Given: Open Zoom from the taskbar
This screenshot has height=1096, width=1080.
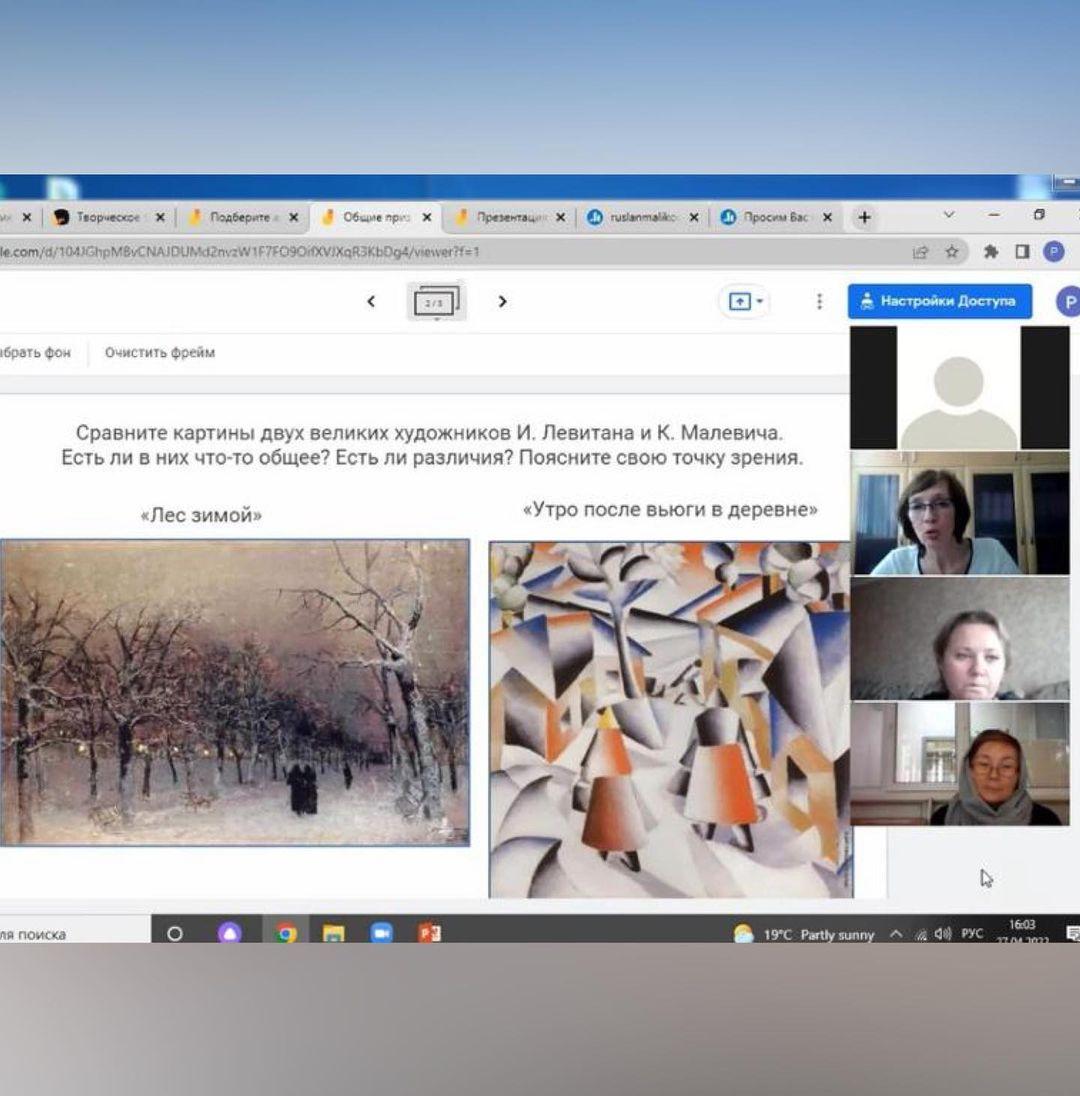Looking at the screenshot, I should [x=382, y=933].
